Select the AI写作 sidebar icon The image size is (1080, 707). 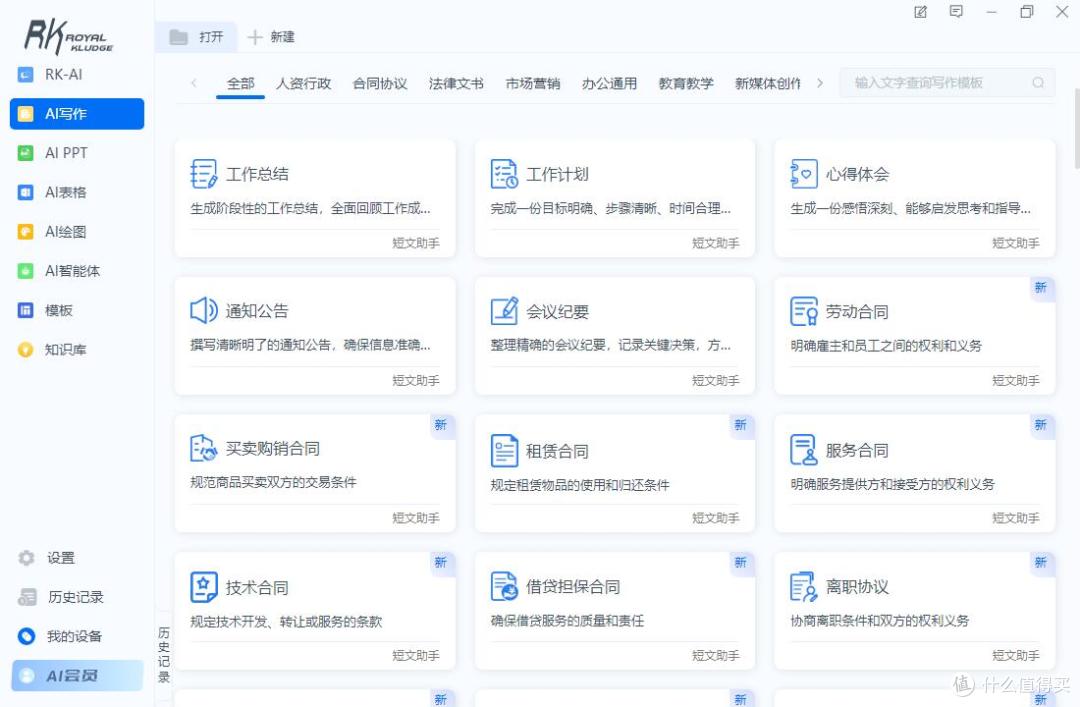(25, 114)
